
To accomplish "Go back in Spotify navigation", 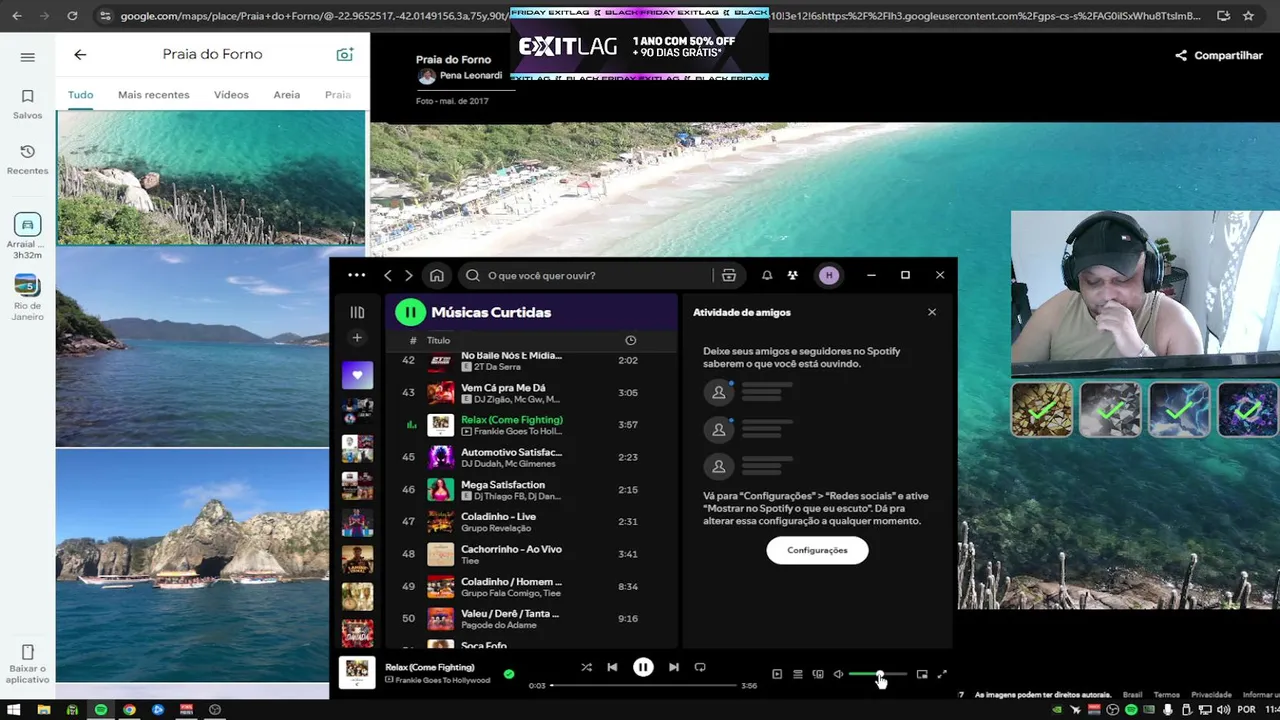I will 388,276.
